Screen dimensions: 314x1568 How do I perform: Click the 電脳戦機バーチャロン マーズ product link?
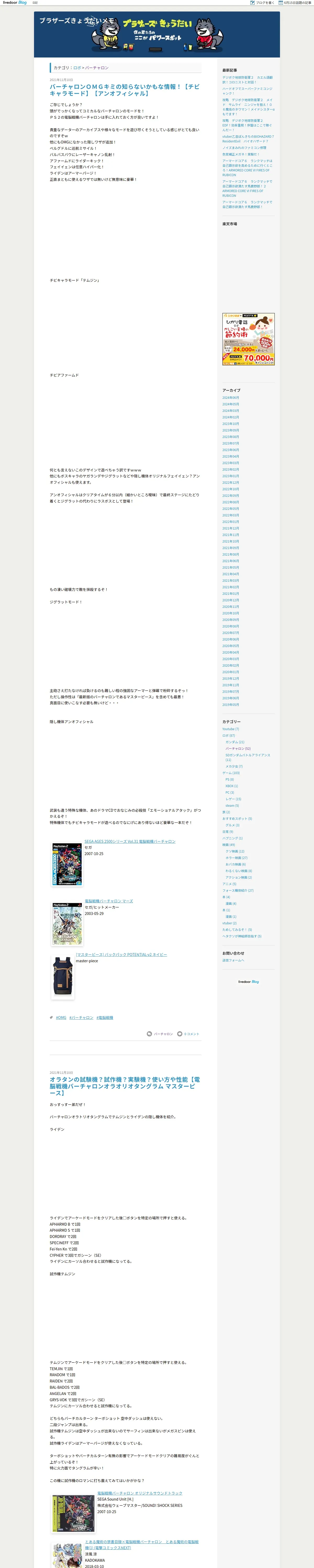click(109, 901)
